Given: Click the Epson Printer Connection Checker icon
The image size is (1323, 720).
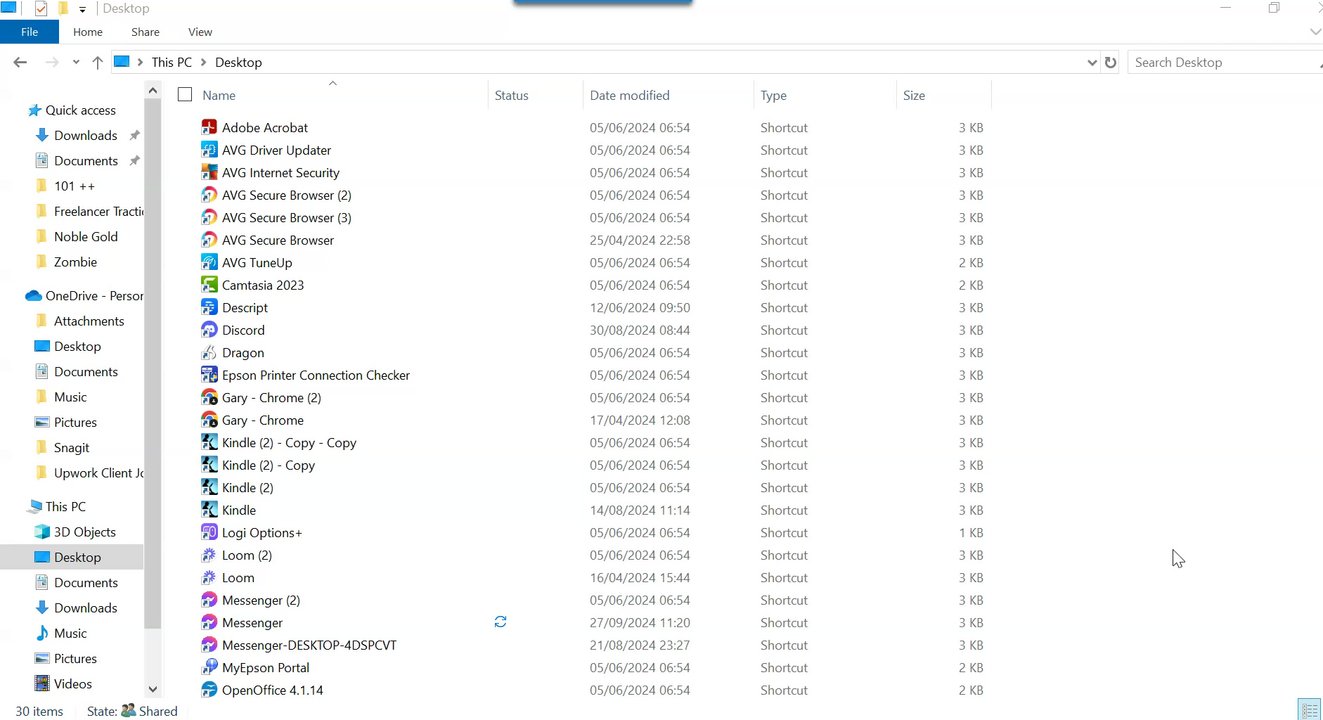Looking at the screenshot, I should 209,375.
